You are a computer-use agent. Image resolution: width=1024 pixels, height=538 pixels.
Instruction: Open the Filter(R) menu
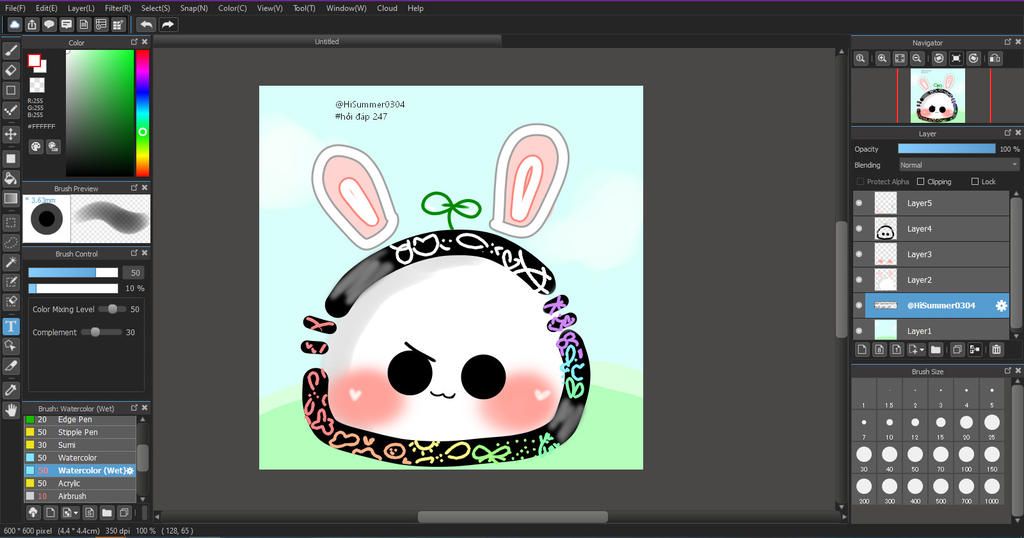(118, 8)
